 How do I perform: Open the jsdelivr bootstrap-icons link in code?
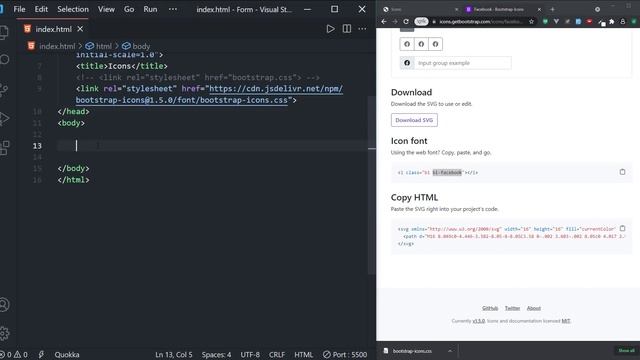(x=209, y=94)
